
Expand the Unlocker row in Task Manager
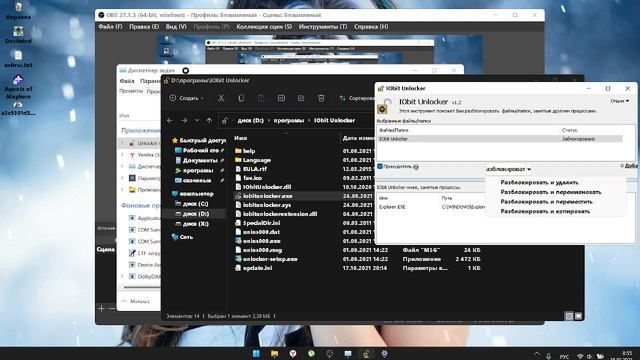click(122, 143)
